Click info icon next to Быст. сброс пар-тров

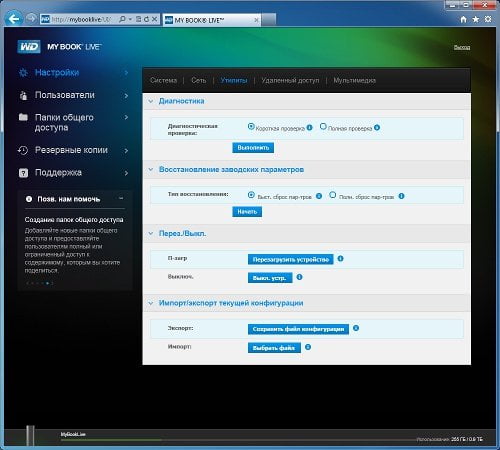[319, 196]
